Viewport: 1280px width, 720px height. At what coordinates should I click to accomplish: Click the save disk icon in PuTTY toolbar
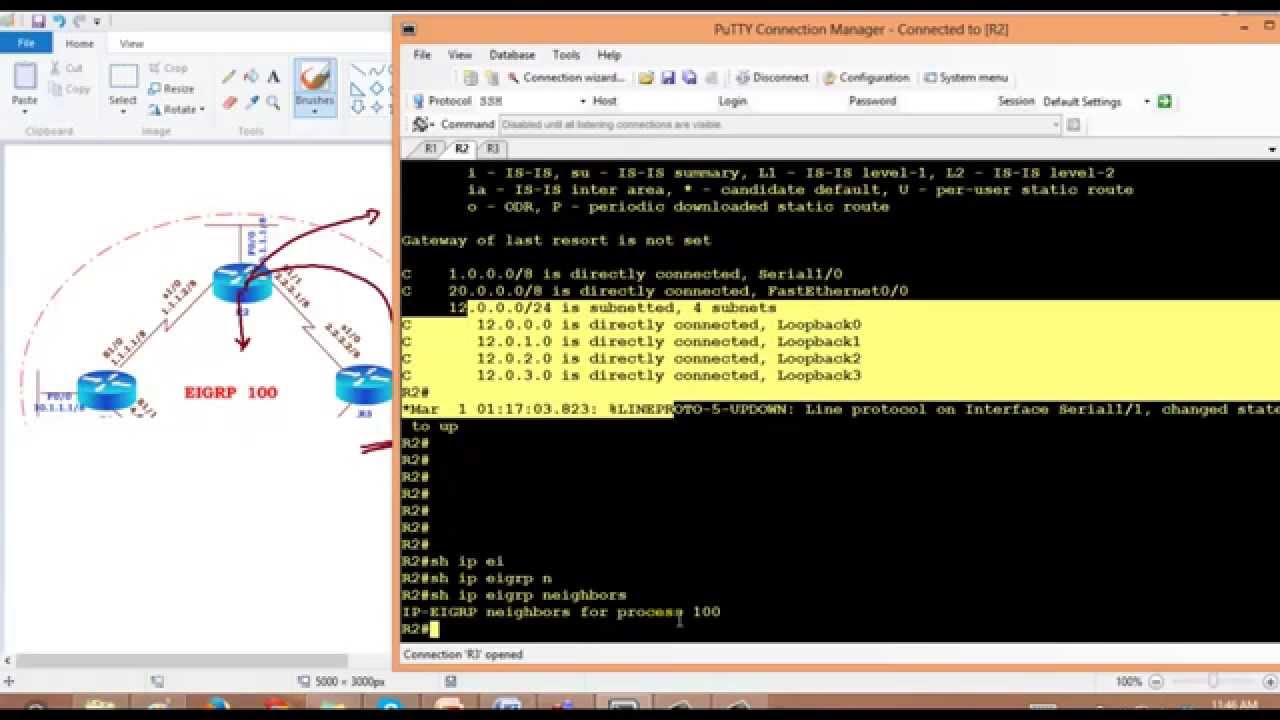pyautogui.click(x=668, y=77)
